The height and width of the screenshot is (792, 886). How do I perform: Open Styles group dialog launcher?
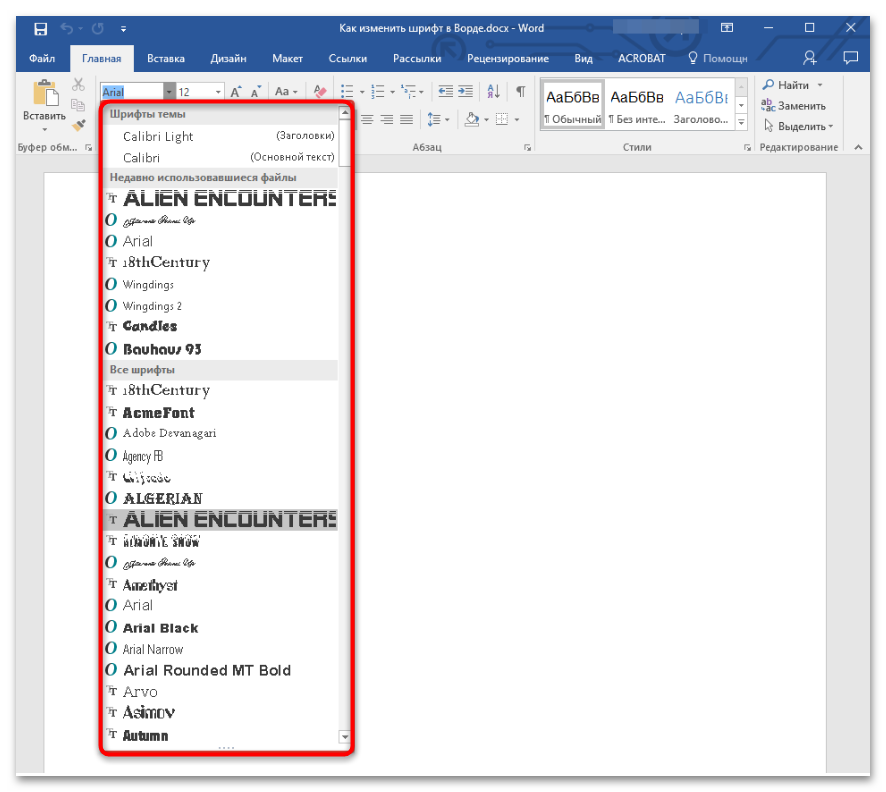[747, 147]
